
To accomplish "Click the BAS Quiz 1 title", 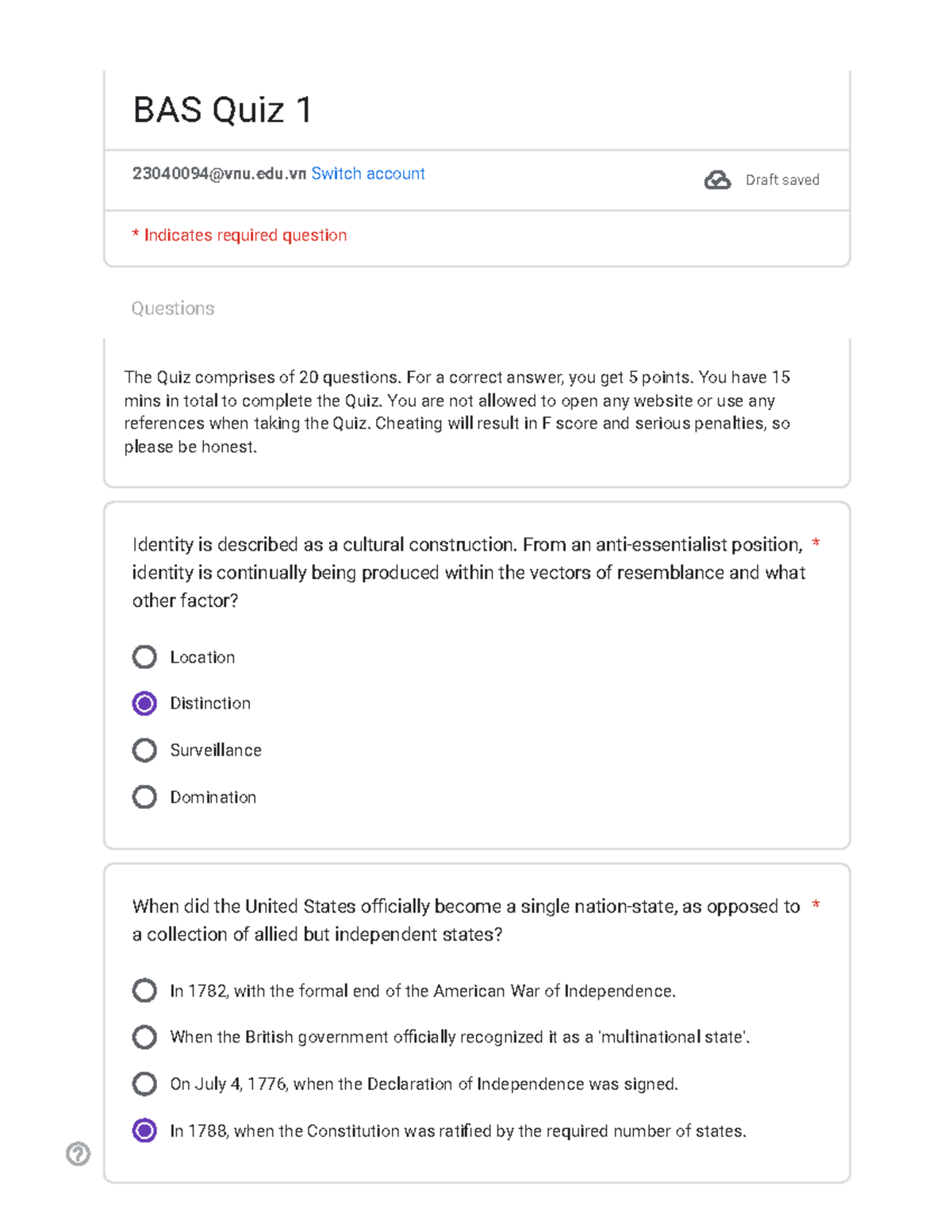I will [x=223, y=109].
